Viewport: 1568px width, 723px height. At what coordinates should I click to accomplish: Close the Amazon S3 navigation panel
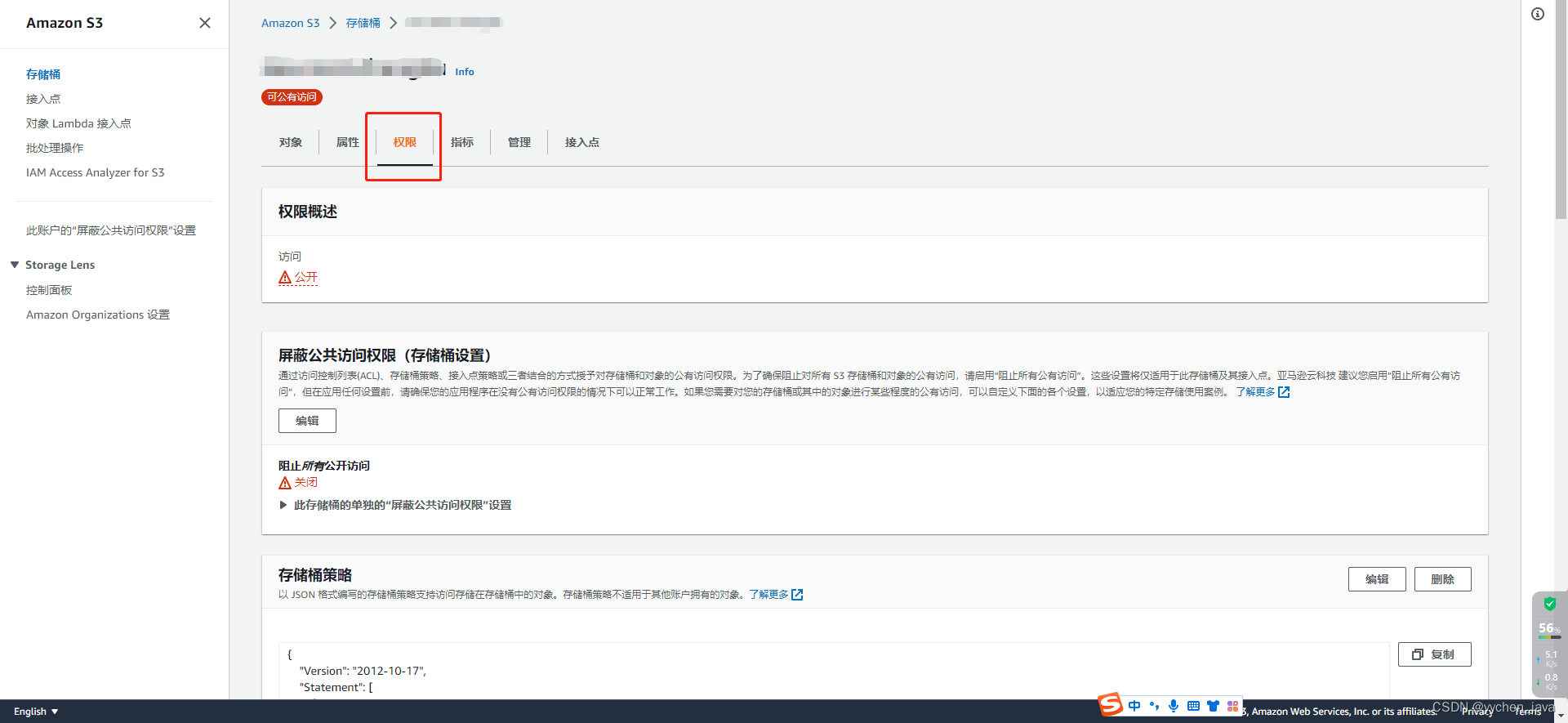point(205,23)
